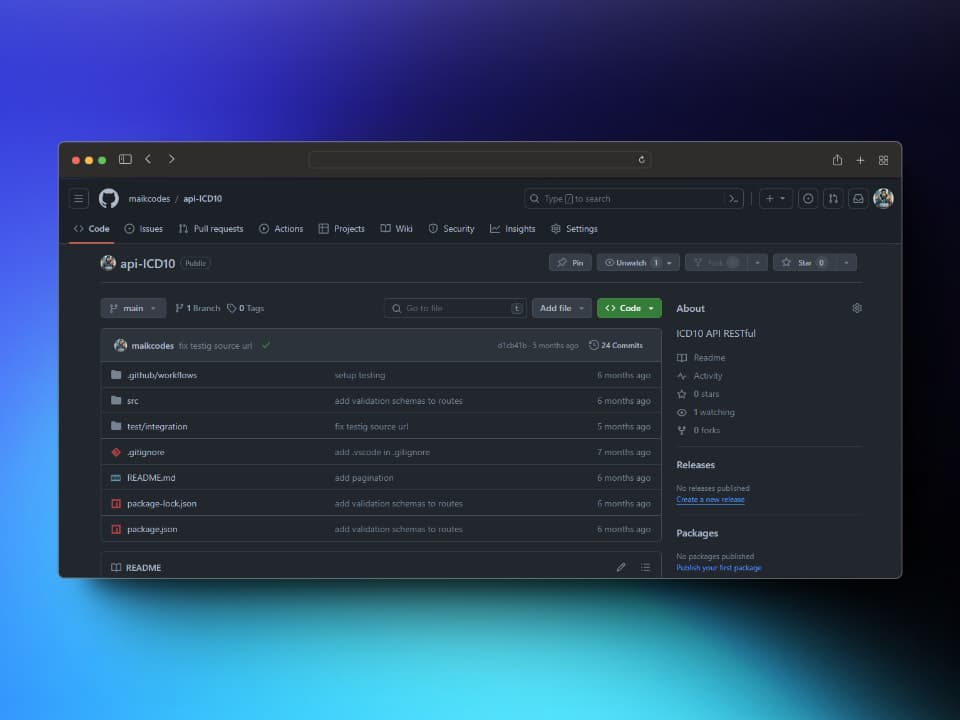Pin the repository to your profile

coord(570,263)
